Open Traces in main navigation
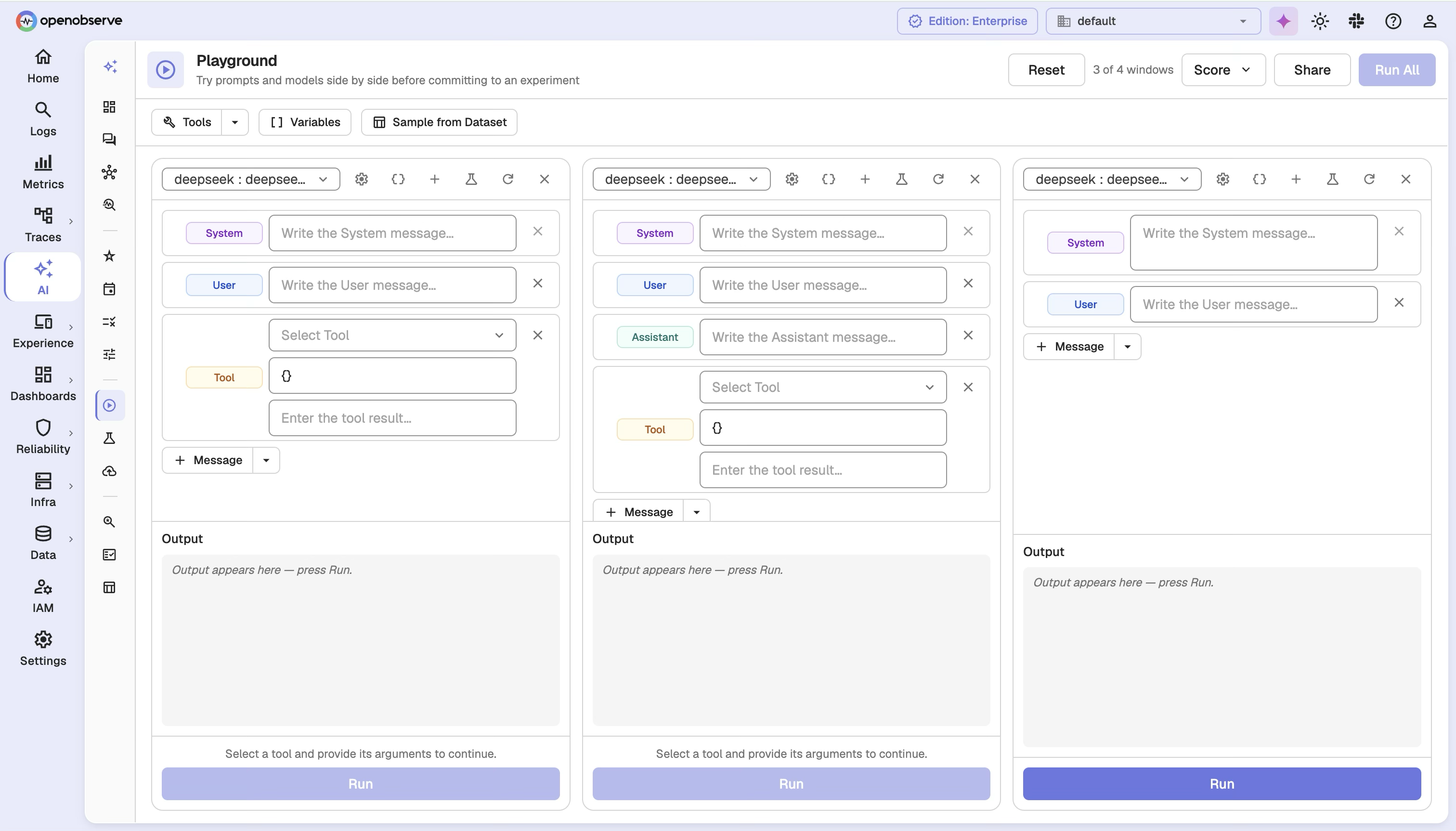 coord(43,225)
